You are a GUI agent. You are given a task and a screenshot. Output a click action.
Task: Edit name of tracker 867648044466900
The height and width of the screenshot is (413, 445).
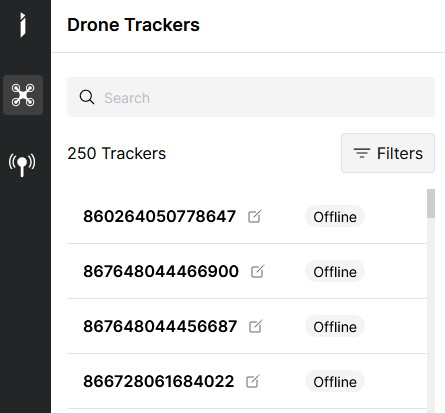257,271
